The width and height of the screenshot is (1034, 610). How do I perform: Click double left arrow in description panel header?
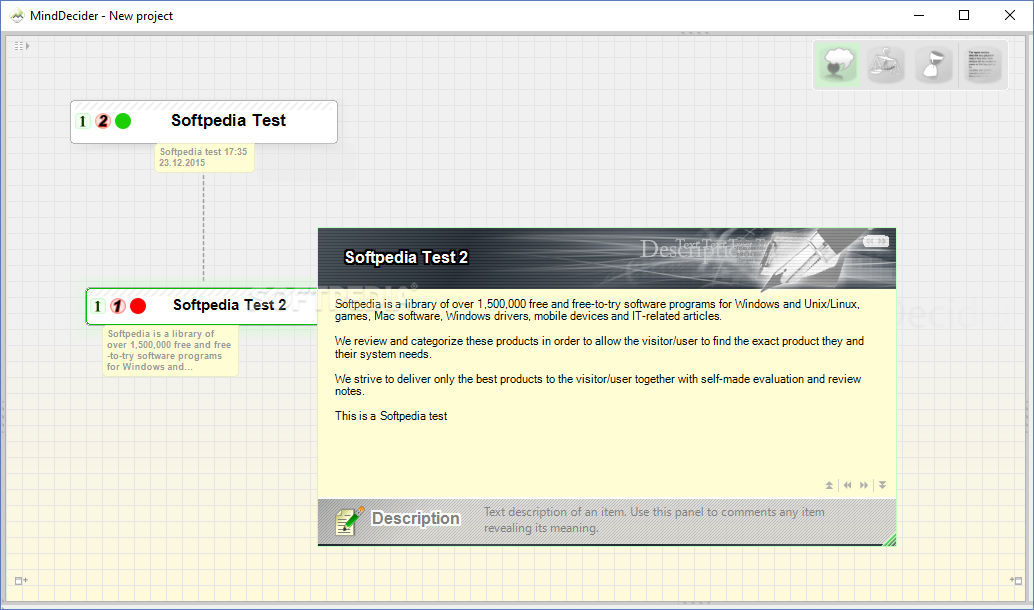tap(870, 242)
